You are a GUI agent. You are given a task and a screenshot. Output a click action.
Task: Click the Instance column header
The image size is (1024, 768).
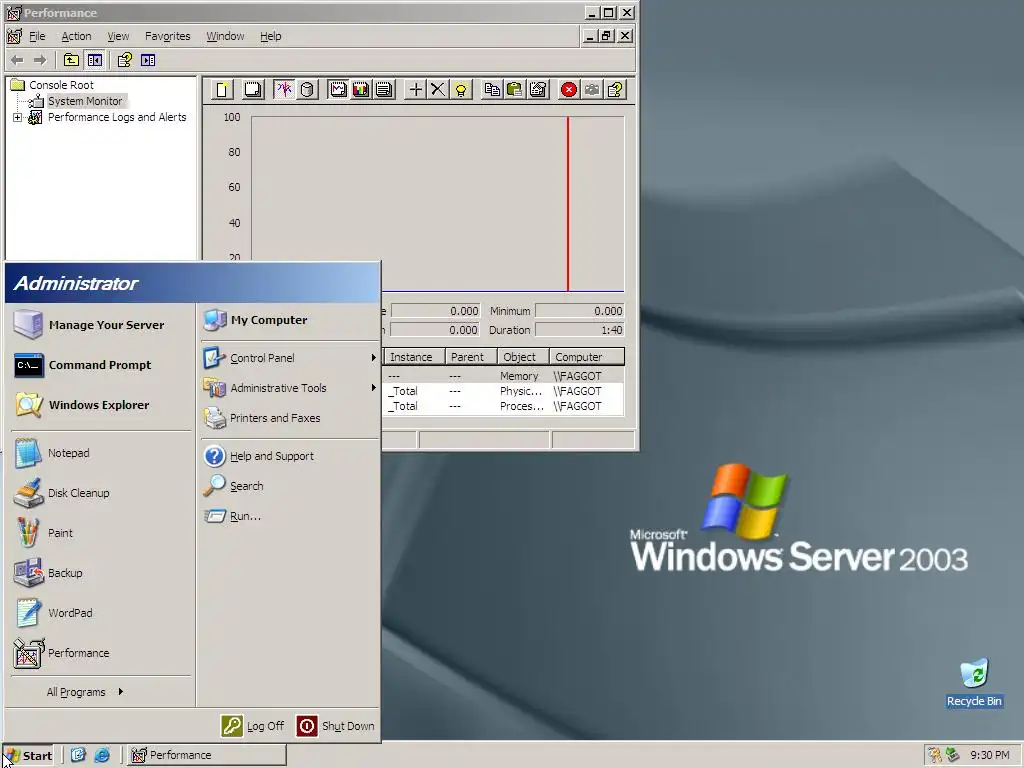coord(415,357)
